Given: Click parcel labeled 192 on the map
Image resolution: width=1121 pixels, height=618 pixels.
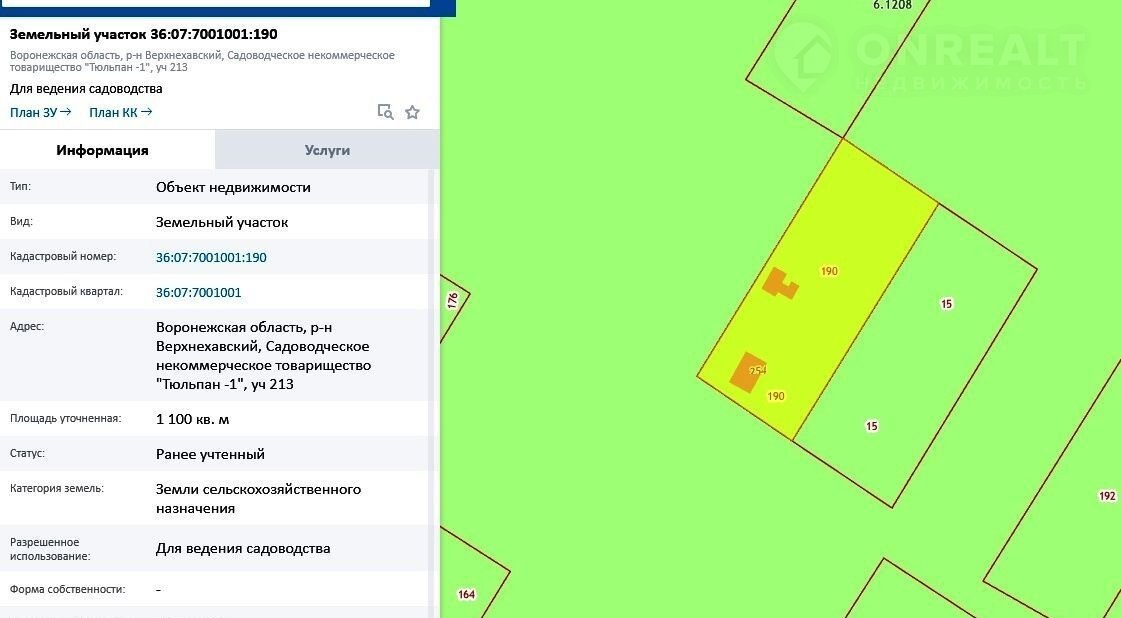Looking at the screenshot, I should (x=1106, y=496).
